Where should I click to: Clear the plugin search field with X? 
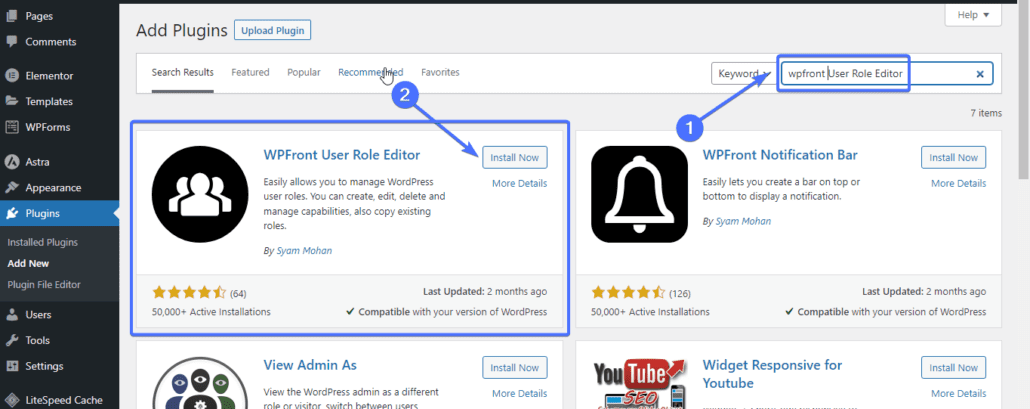(979, 74)
